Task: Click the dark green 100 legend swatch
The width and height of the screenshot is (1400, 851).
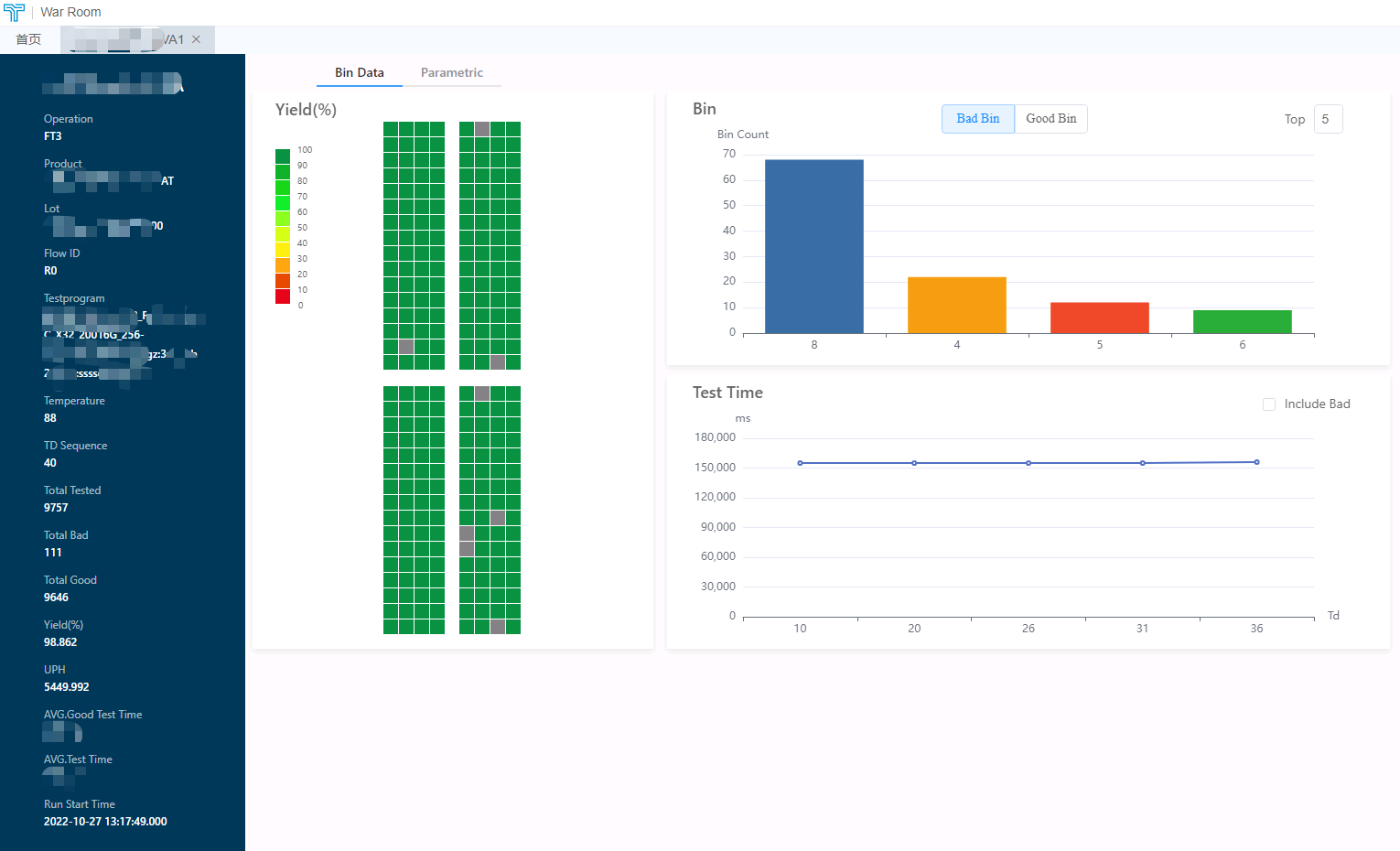Action: 283,156
